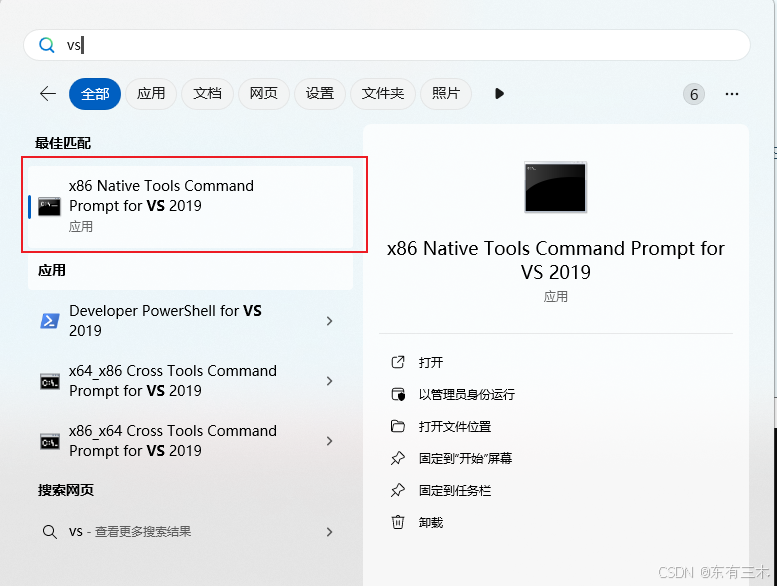This screenshot has height=586, width=777.
Task: Choose 固定到任务栏
Action: (454, 491)
